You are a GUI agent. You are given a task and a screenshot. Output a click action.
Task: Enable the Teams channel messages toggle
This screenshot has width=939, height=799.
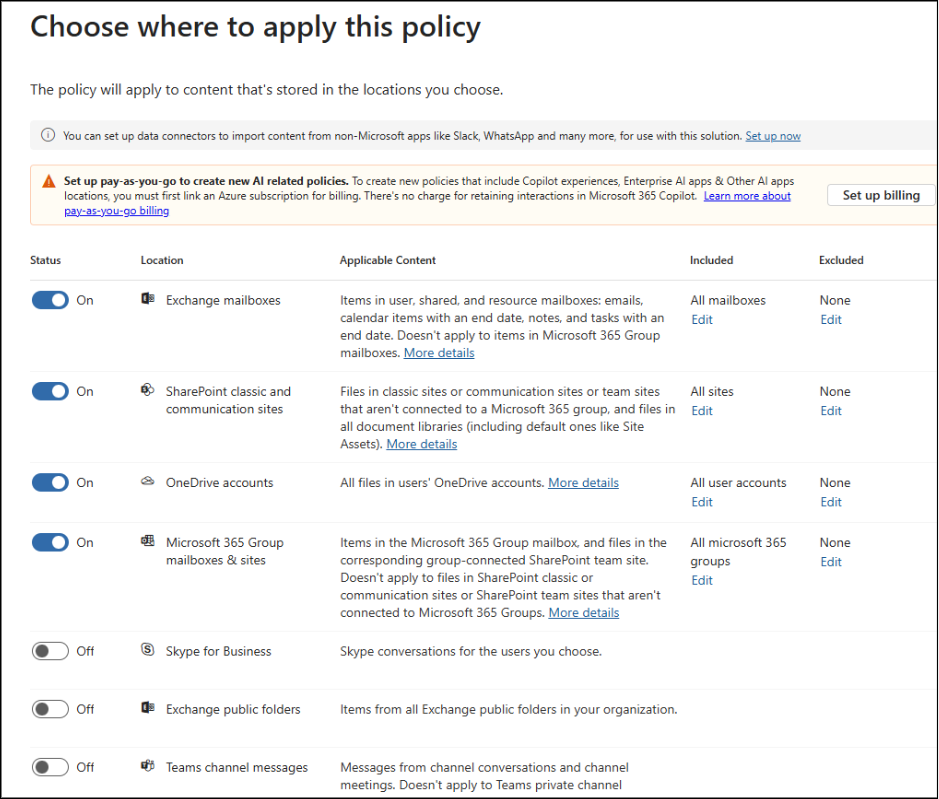(50, 767)
